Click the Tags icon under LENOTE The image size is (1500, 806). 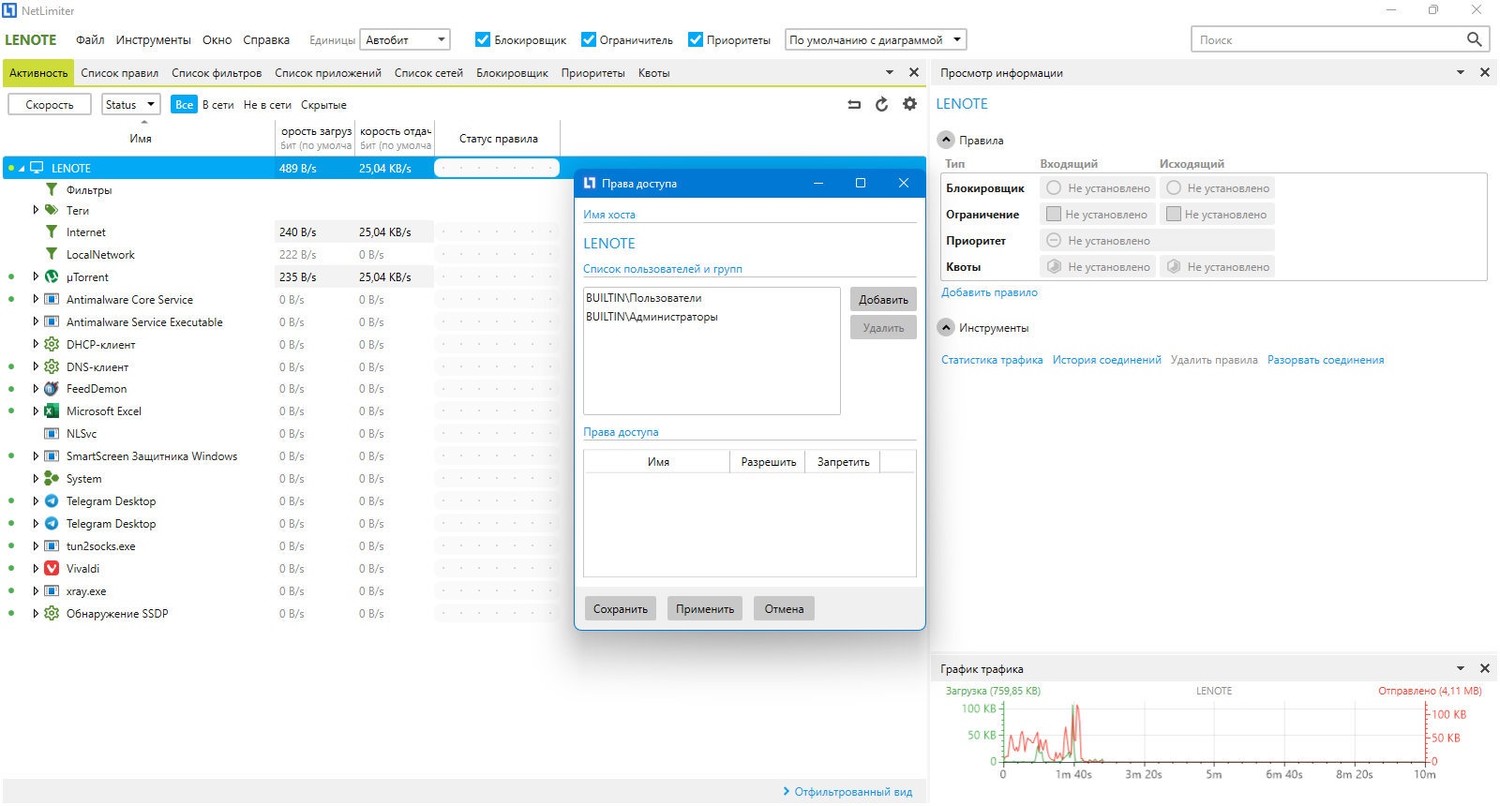[x=51, y=211]
